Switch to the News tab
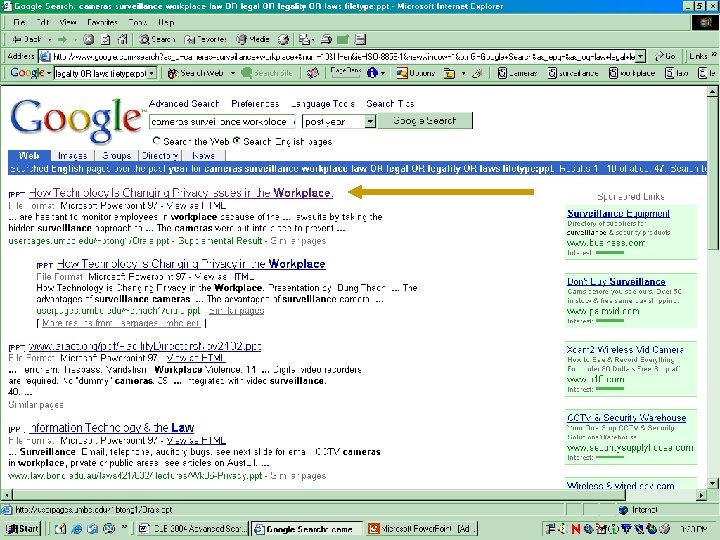 pyautogui.click(x=203, y=156)
